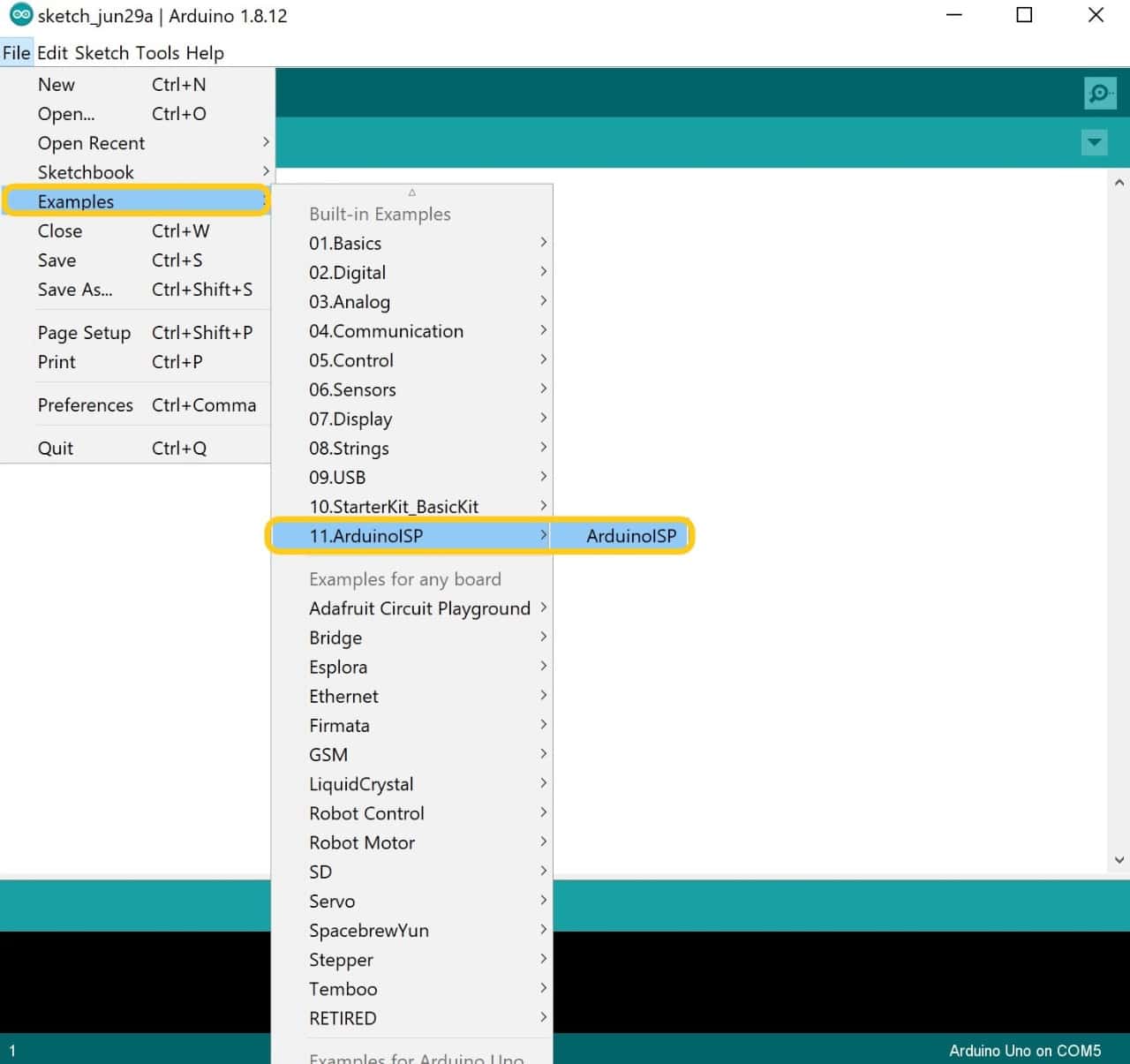This screenshot has width=1130, height=1064.
Task: Select the 11.ArduinoISP examples entry
Action: coord(412,536)
